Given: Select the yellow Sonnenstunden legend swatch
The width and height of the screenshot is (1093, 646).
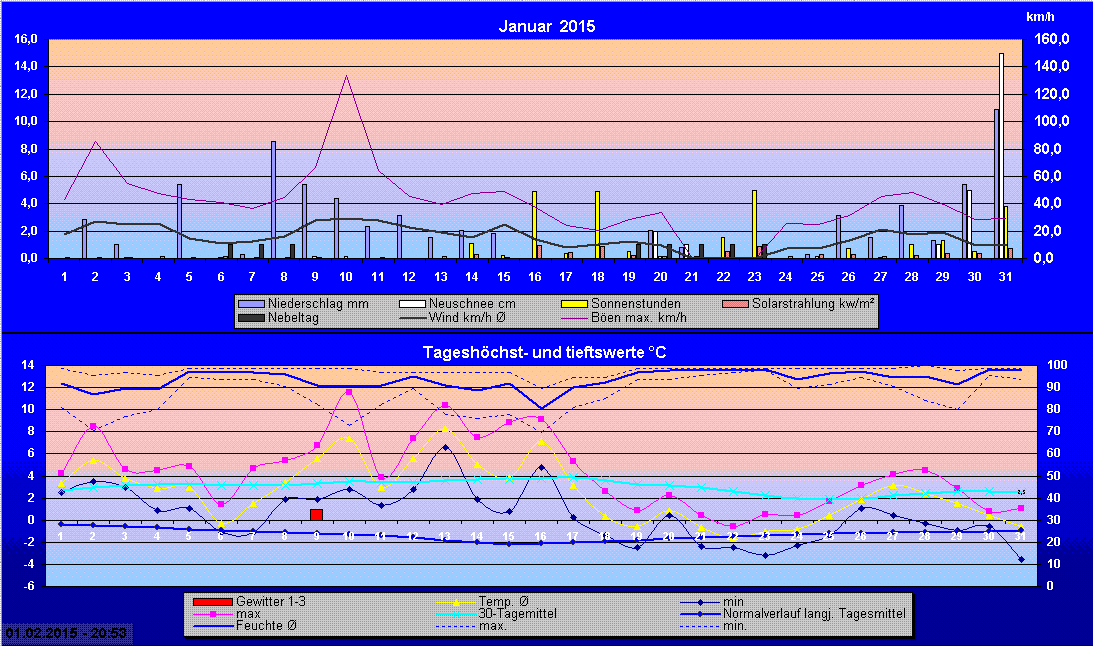Looking at the screenshot, I should 575,304.
